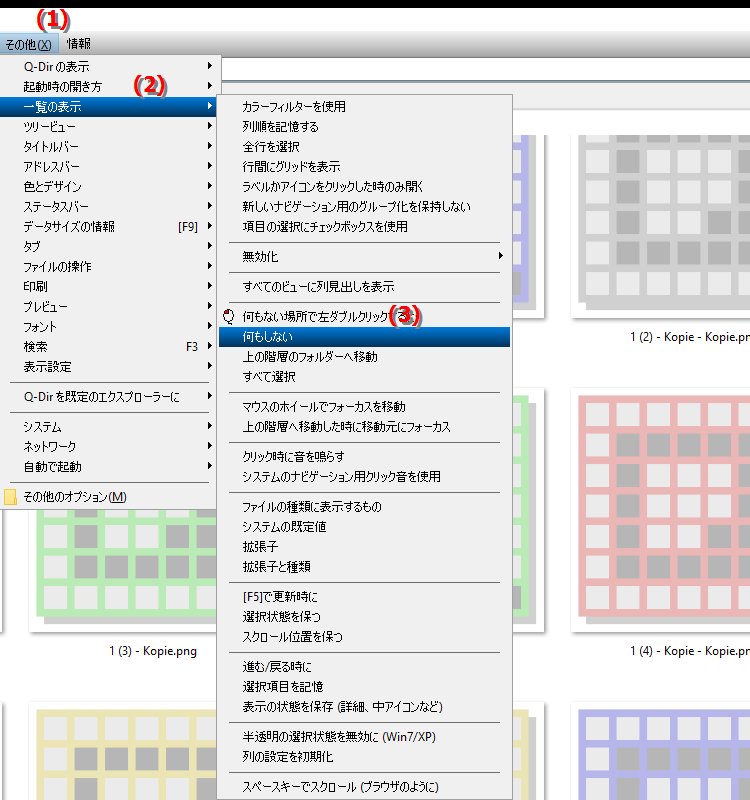
Task: Click the file name 1 (4) - Kopie - Kopie
Action: 690,651
